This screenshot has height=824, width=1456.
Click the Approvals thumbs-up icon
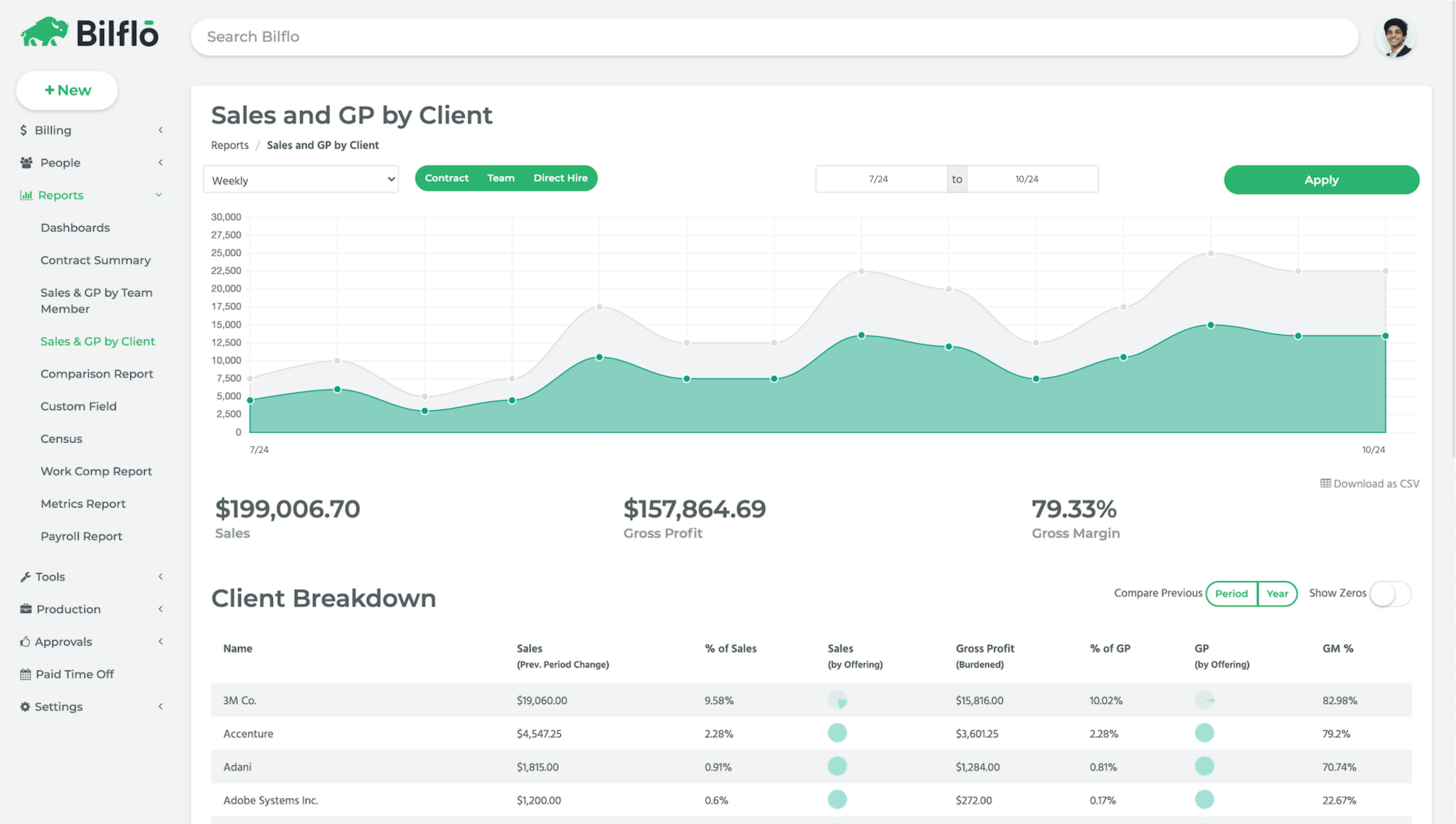click(24, 641)
